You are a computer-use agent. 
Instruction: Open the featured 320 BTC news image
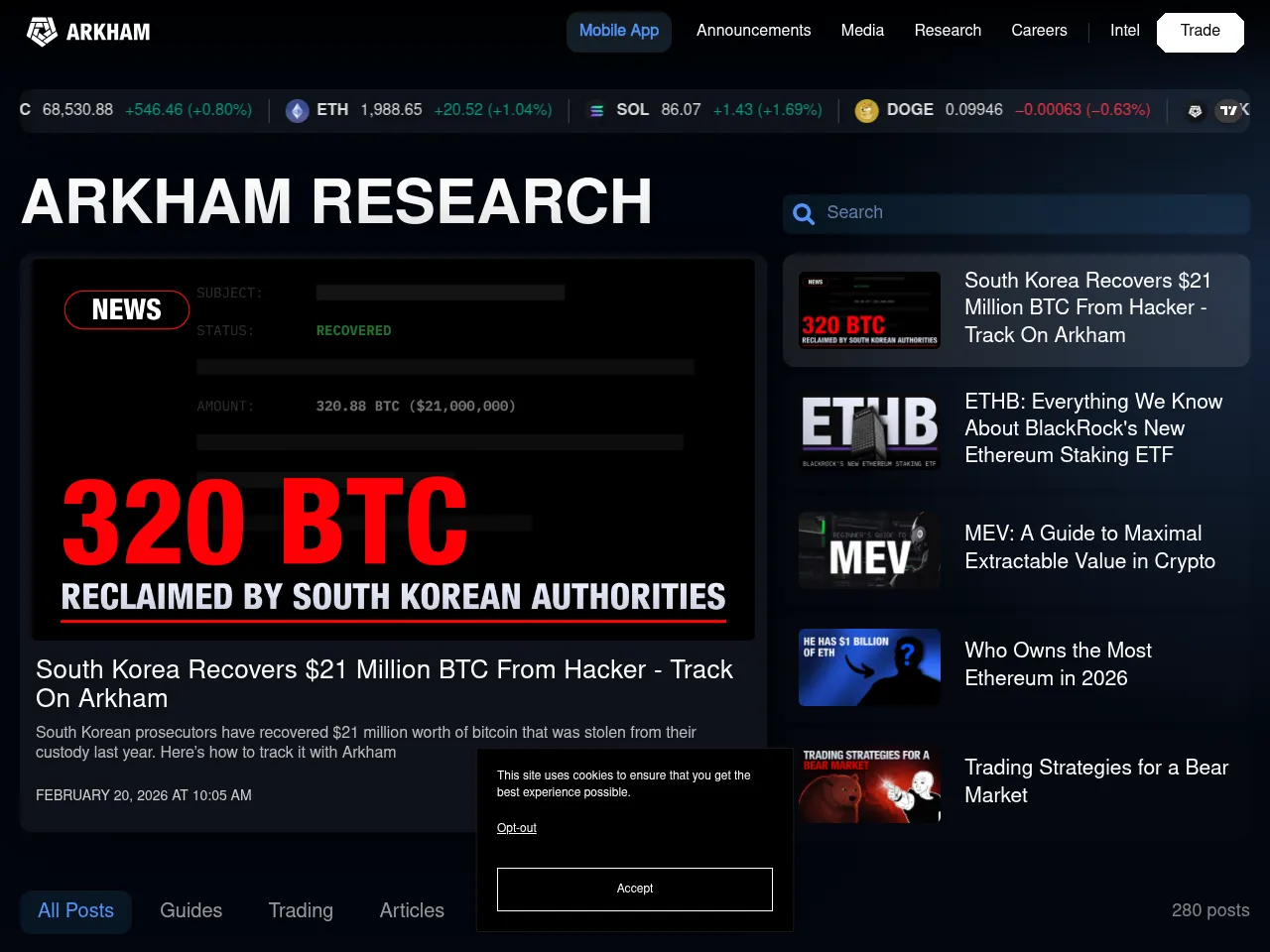point(393,450)
